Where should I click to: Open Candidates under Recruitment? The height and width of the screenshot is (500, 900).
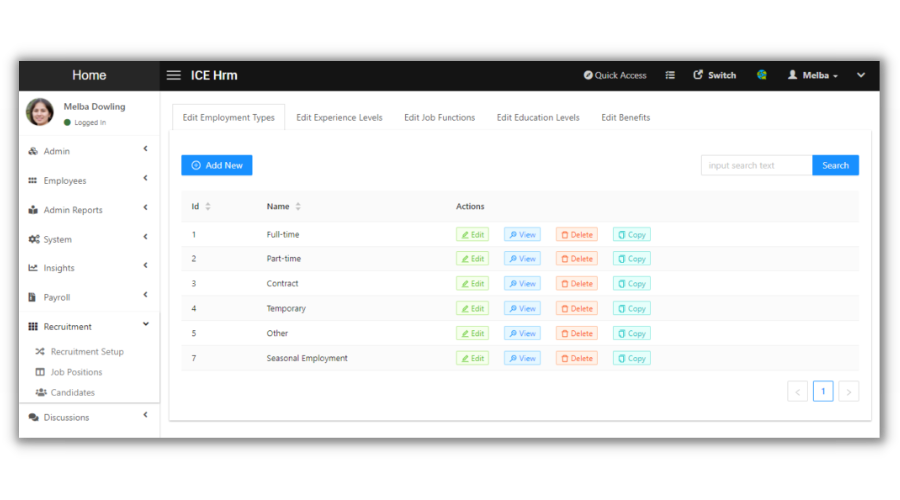[x=72, y=393]
